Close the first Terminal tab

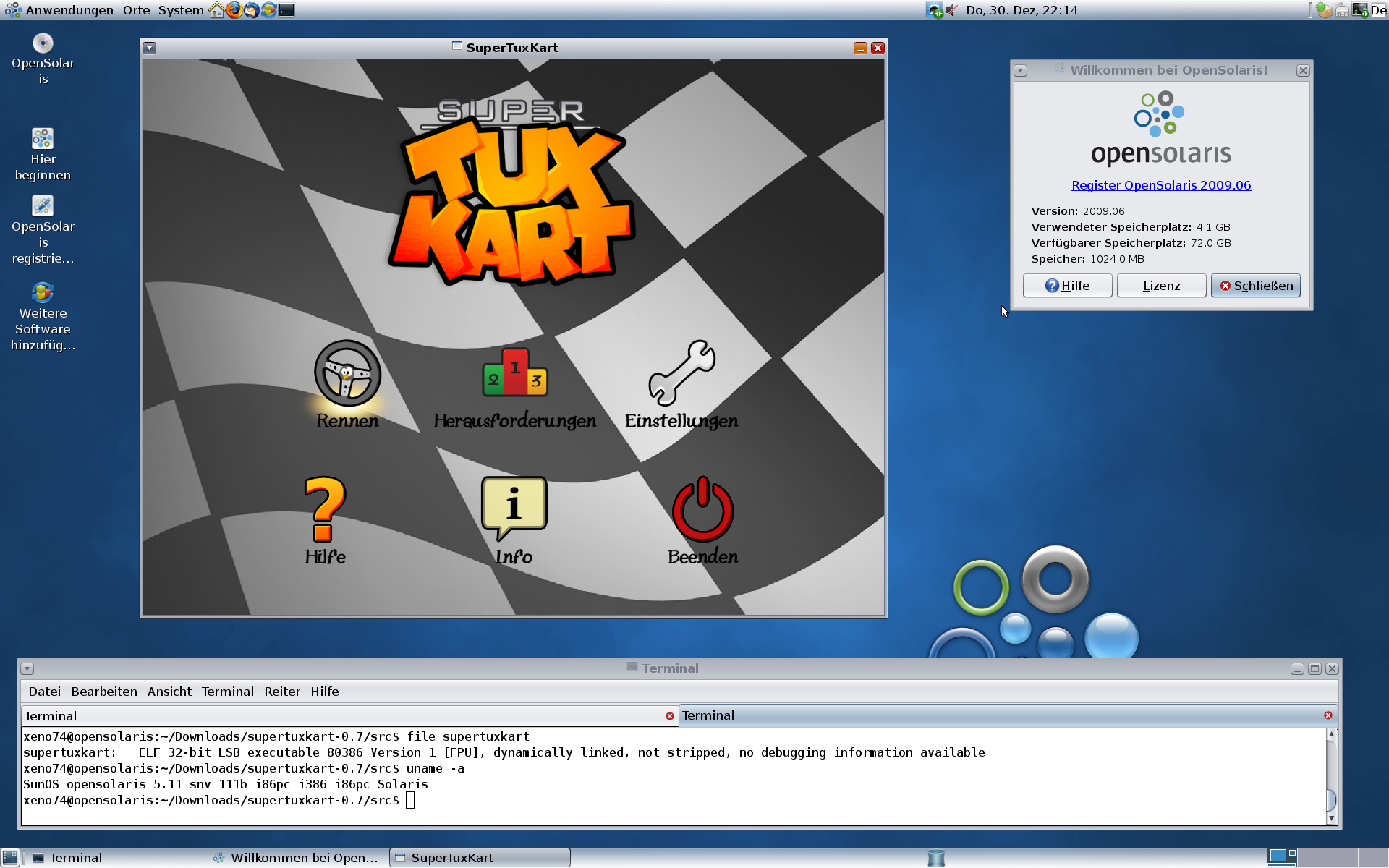point(670,716)
